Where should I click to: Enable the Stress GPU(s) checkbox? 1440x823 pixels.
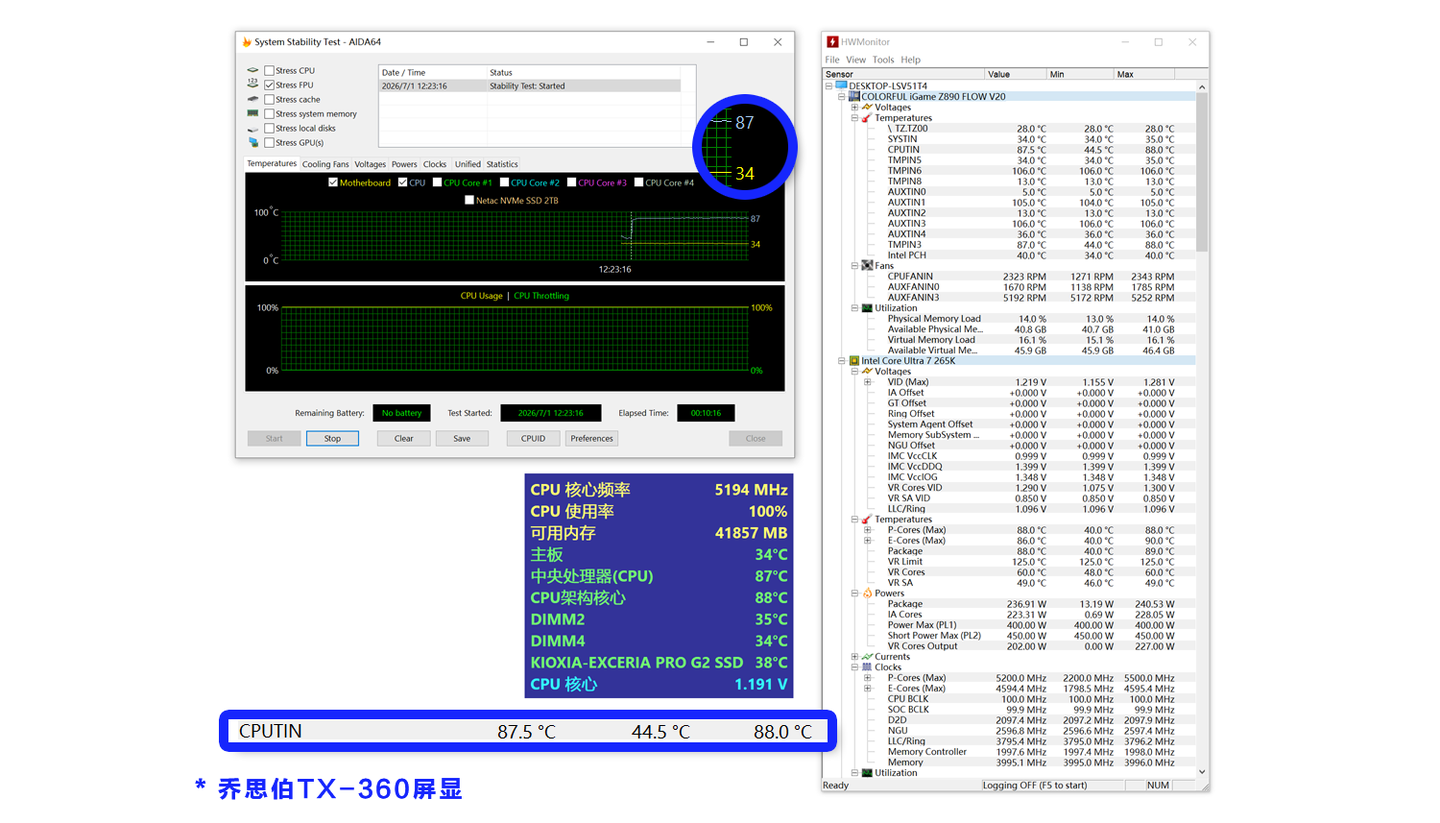pos(269,142)
